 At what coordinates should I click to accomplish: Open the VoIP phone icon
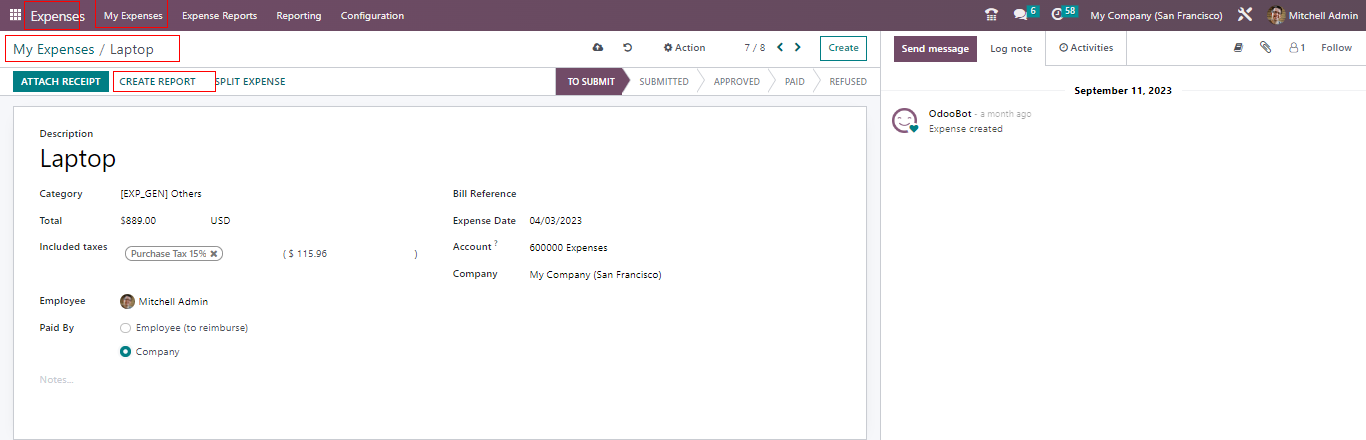(x=991, y=15)
